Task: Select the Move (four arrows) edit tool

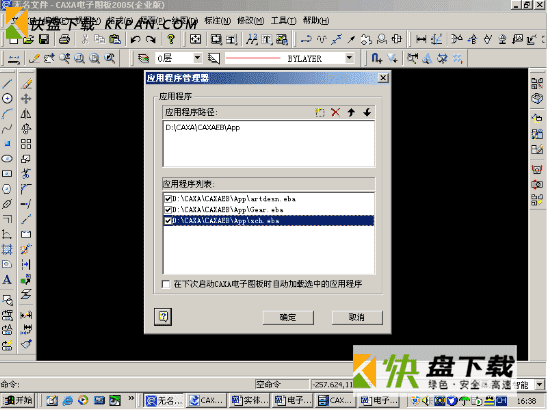Action: click(26, 99)
